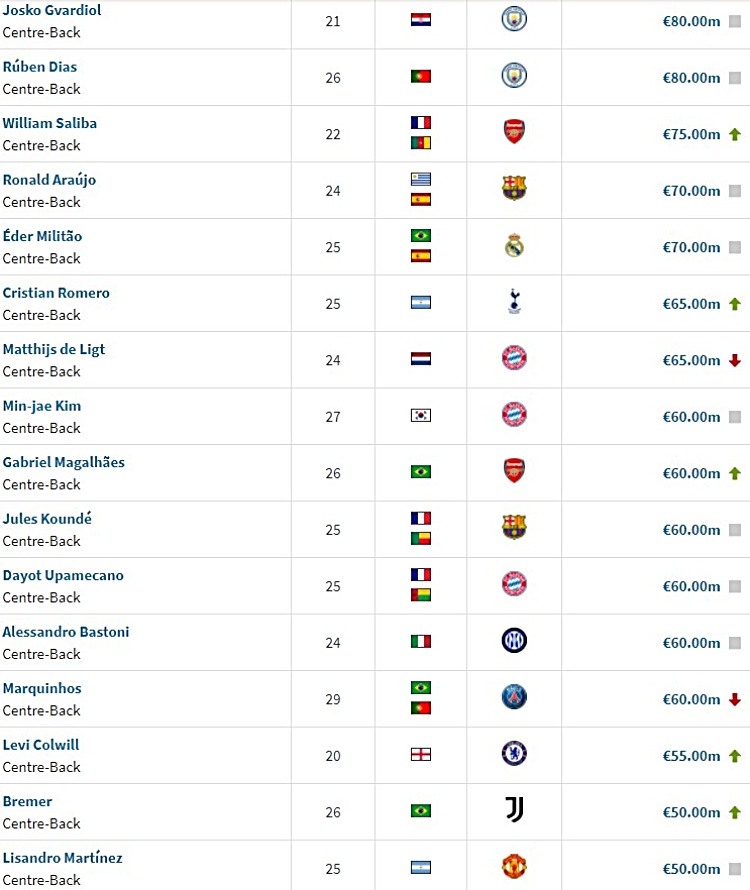The height and width of the screenshot is (890, 750).
Task: Click Inter Milan crest beside Alessandro Bastoni
Action: [x=514, y=640]
